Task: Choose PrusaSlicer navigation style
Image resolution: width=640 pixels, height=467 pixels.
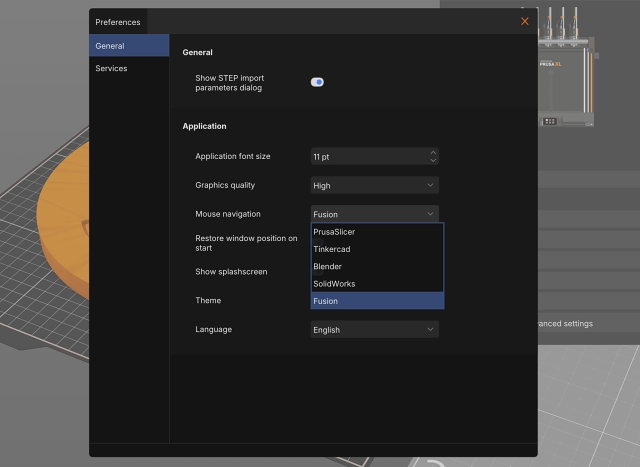Action: click(377, 232)
